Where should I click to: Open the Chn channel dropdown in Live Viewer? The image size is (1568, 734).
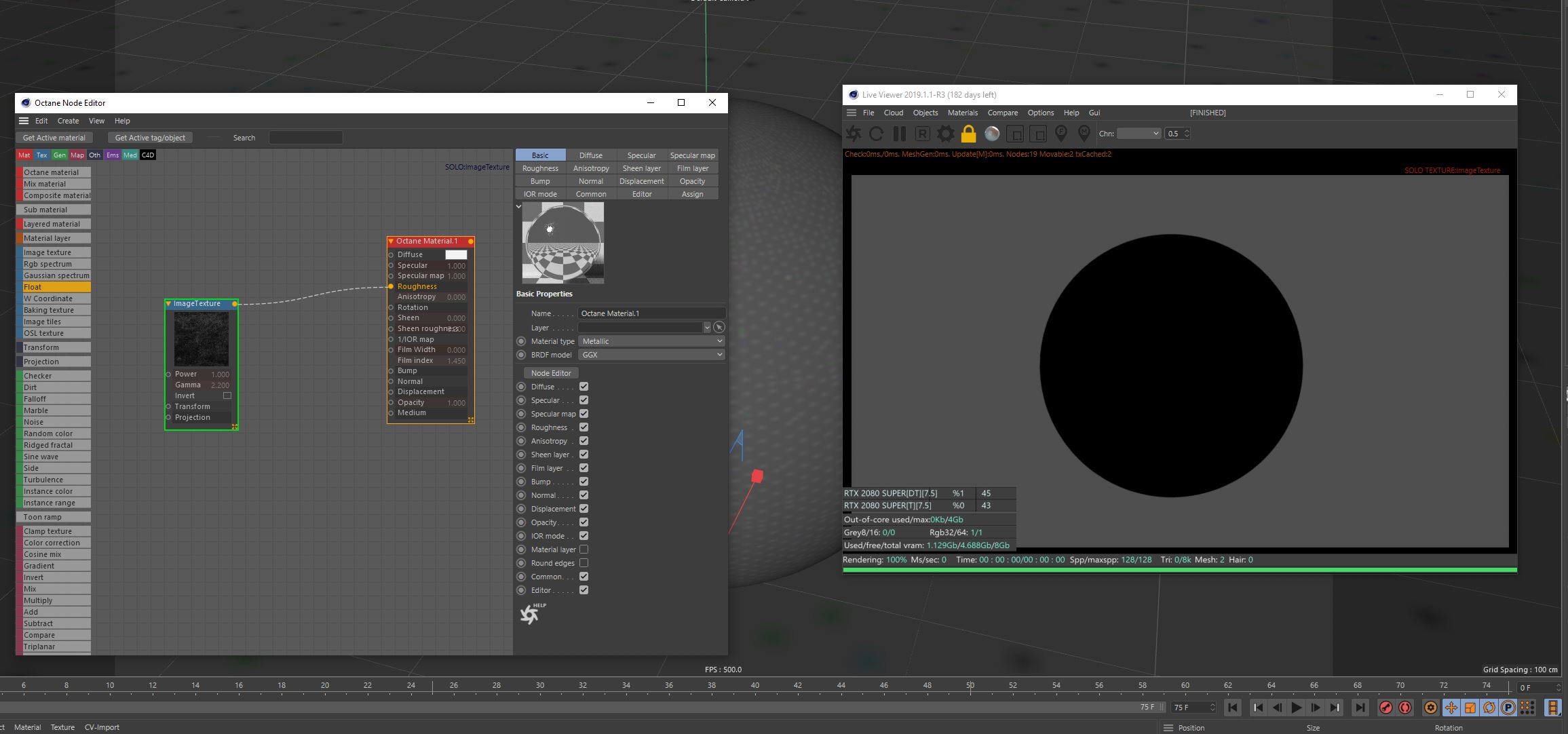coord(1139,134)
